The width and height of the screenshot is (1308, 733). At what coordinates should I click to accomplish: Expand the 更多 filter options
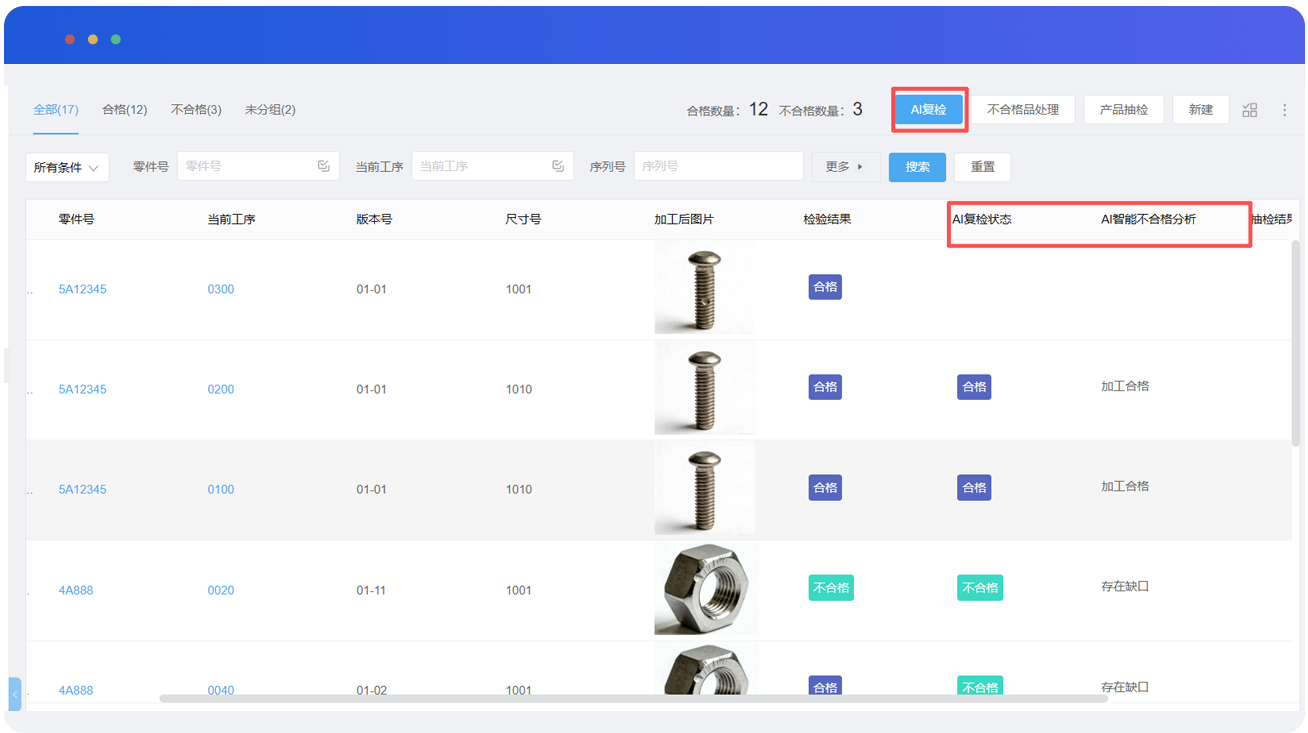(x=845, y=167)
